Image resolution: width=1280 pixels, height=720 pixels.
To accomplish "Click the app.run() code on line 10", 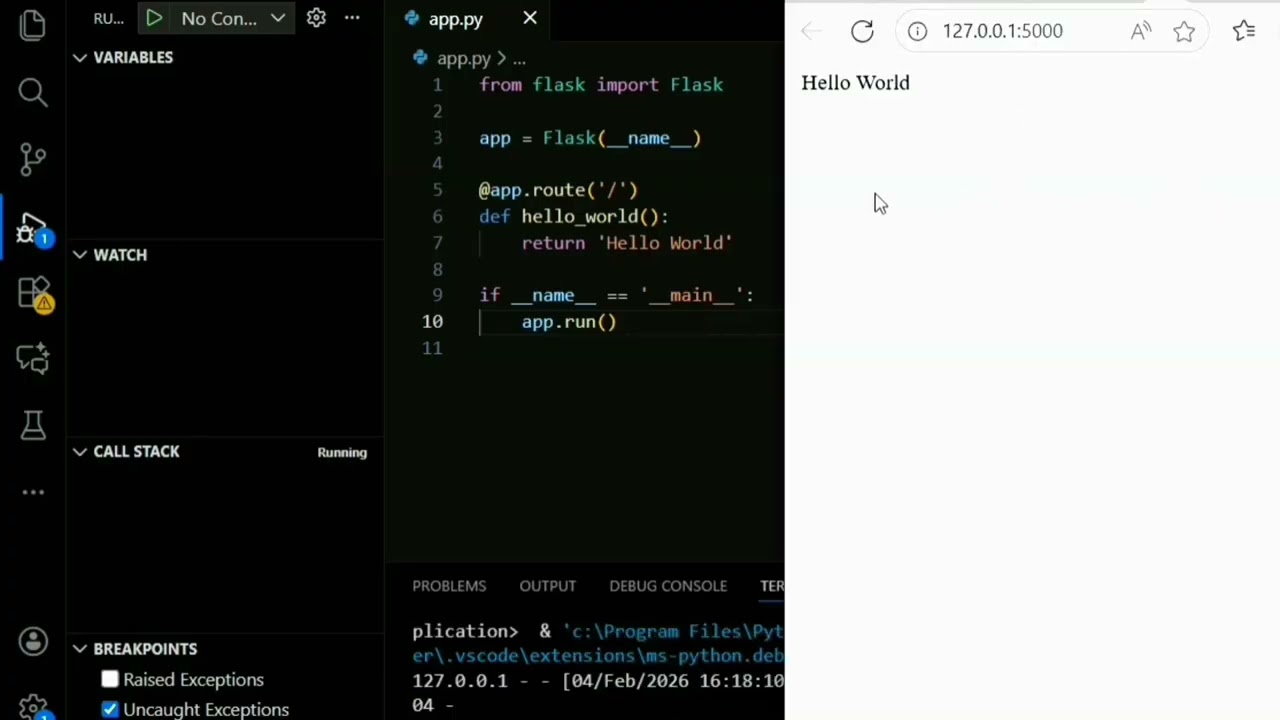I will 569,322.
